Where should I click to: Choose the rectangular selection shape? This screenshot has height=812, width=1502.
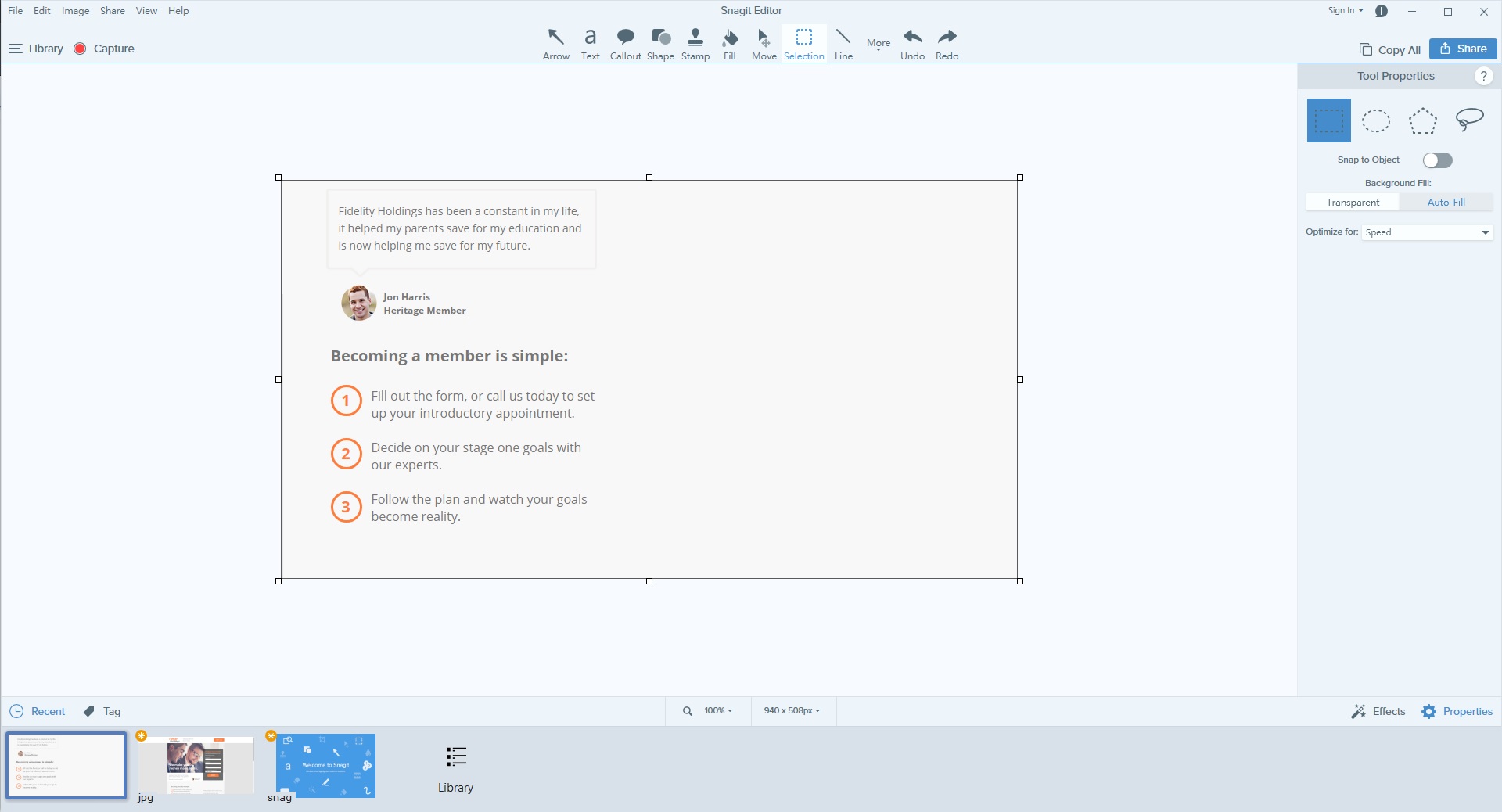[1328, 120]
